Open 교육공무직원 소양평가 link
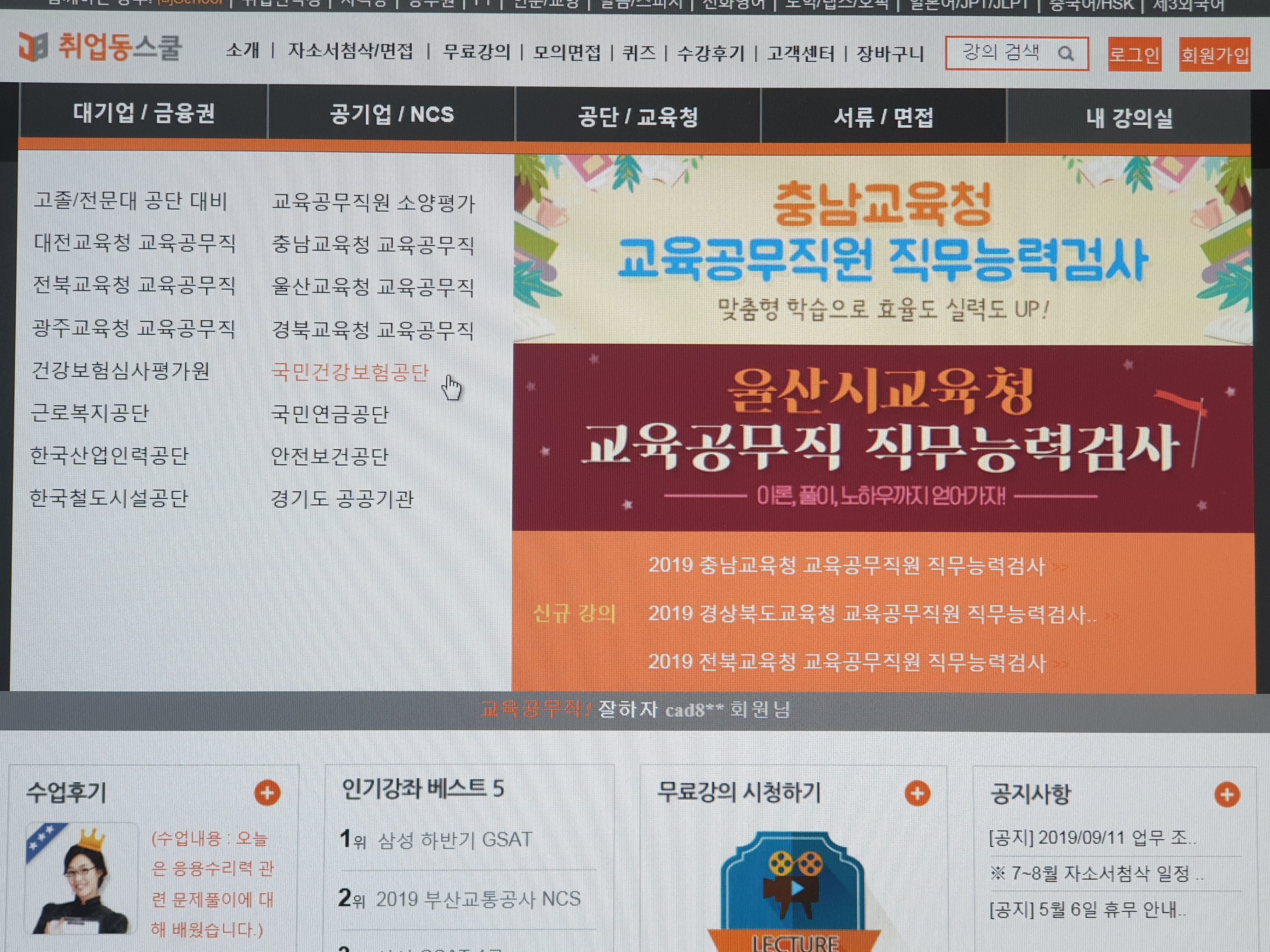This screenshot has height=952, width=1270. 373,202
